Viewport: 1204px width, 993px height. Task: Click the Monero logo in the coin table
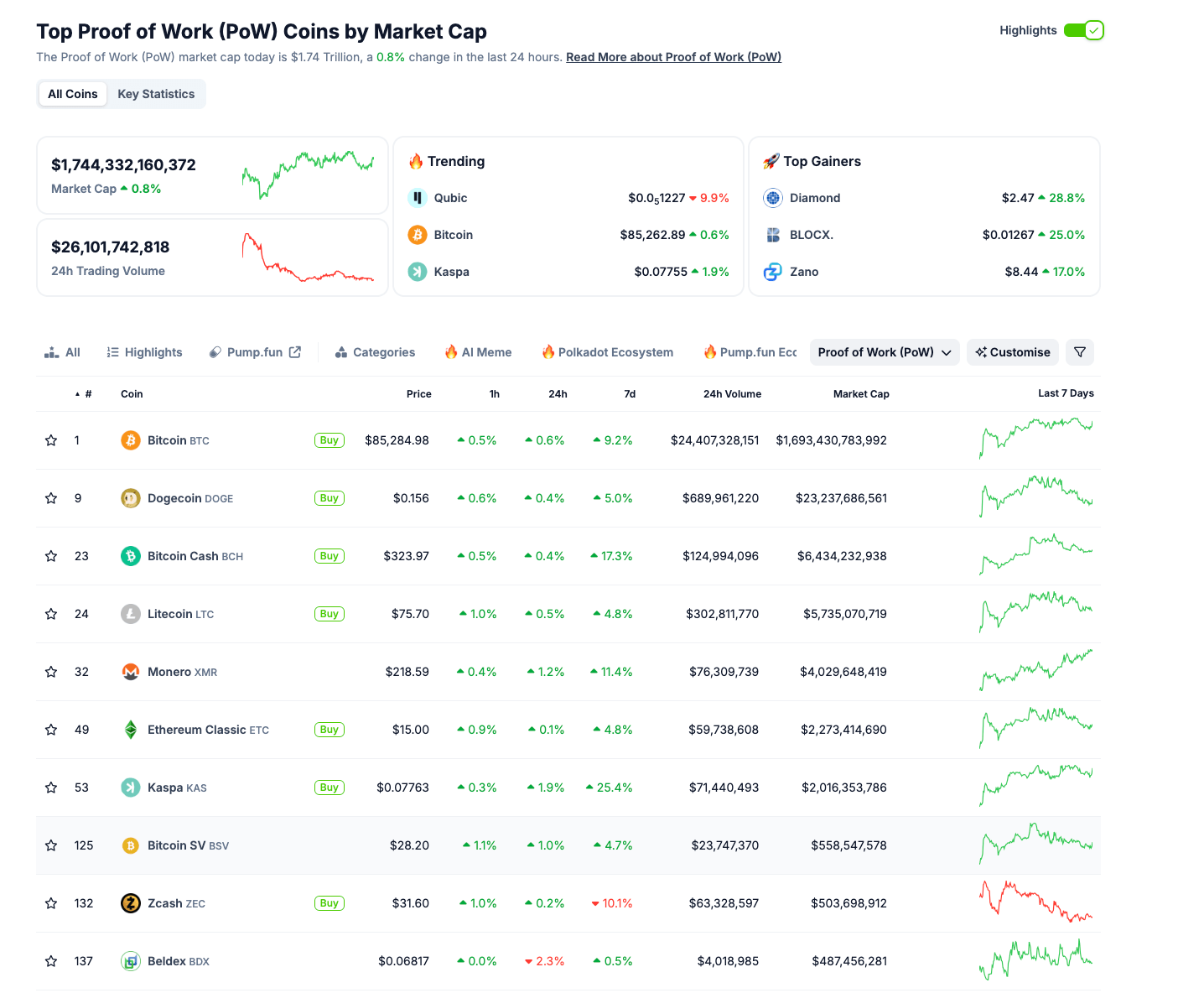[131, 671]
